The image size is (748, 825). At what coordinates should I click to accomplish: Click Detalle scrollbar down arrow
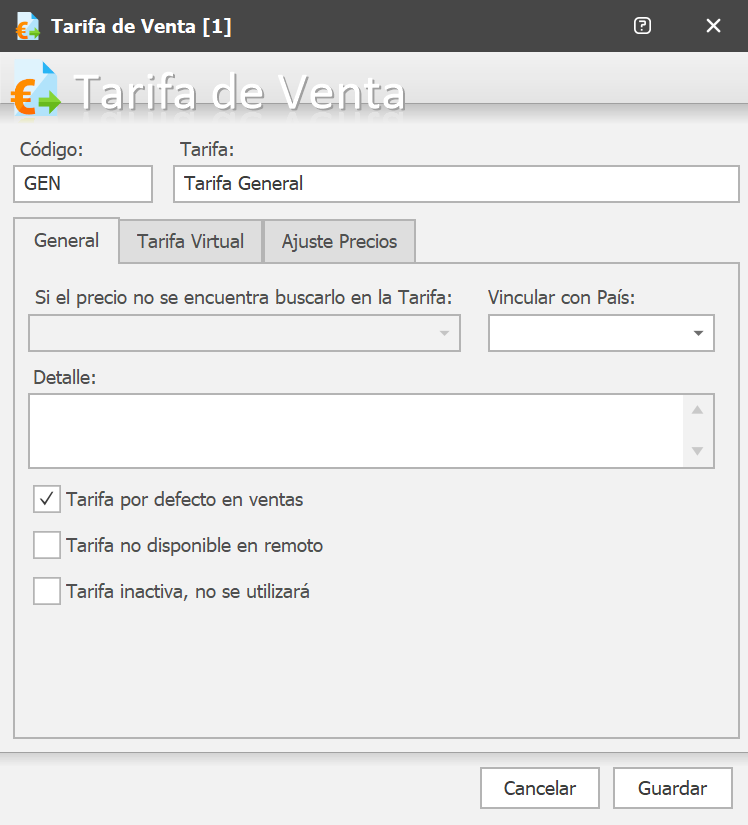[698, 451]
